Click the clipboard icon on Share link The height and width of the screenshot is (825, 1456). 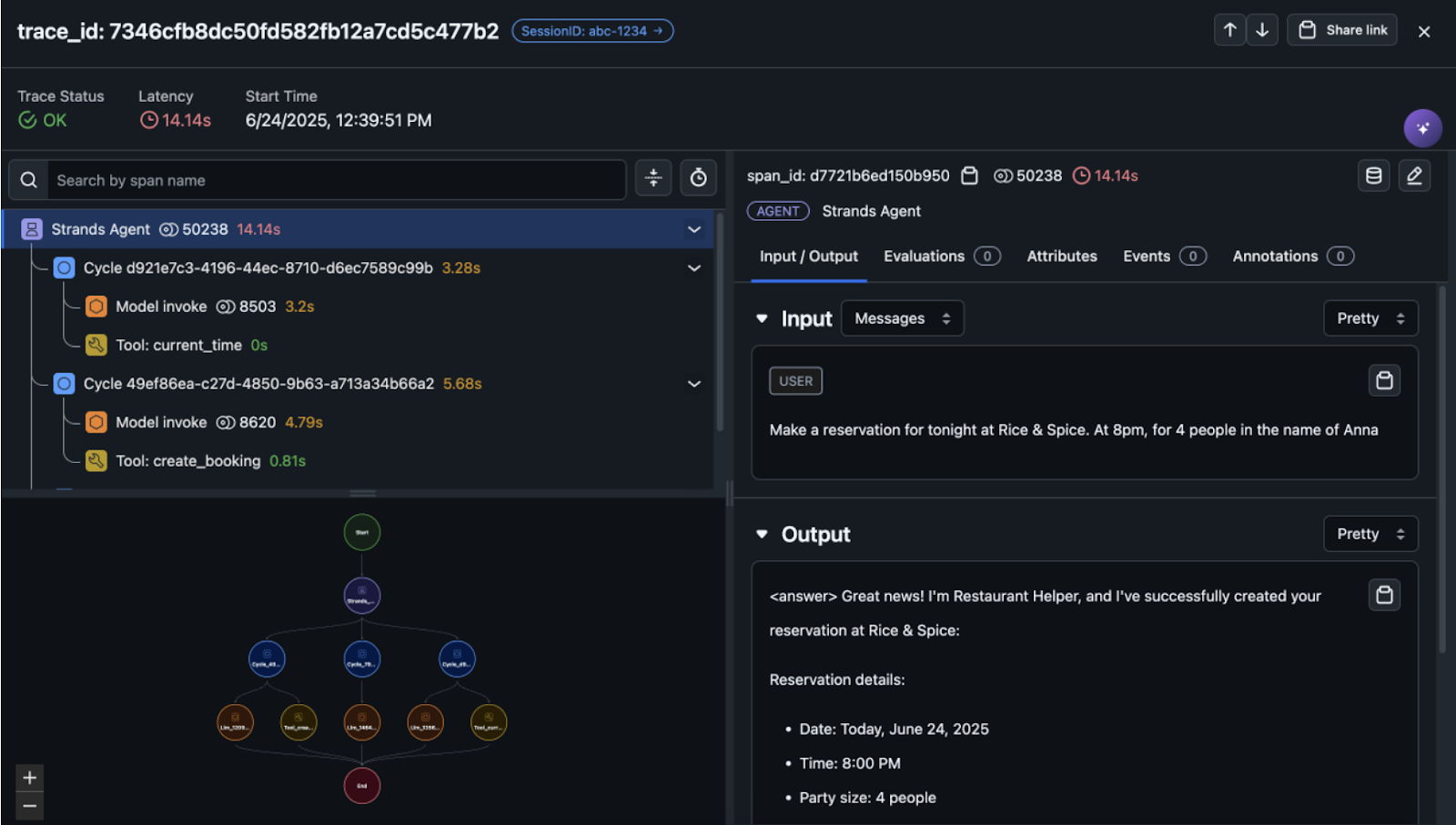point(1307,30)
